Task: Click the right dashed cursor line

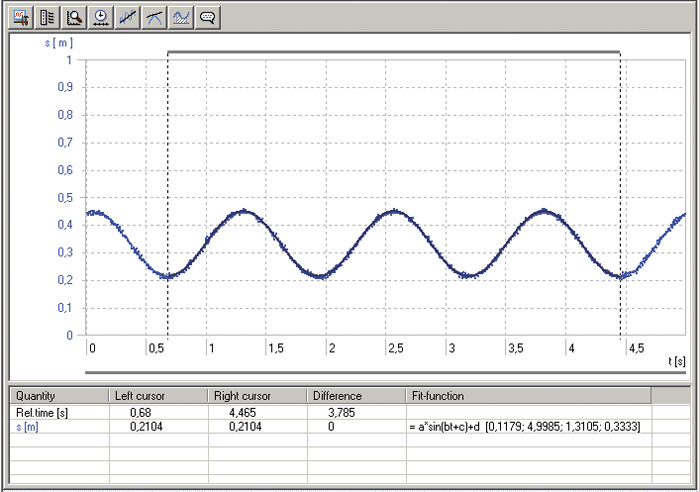Action: pos(621,200)
